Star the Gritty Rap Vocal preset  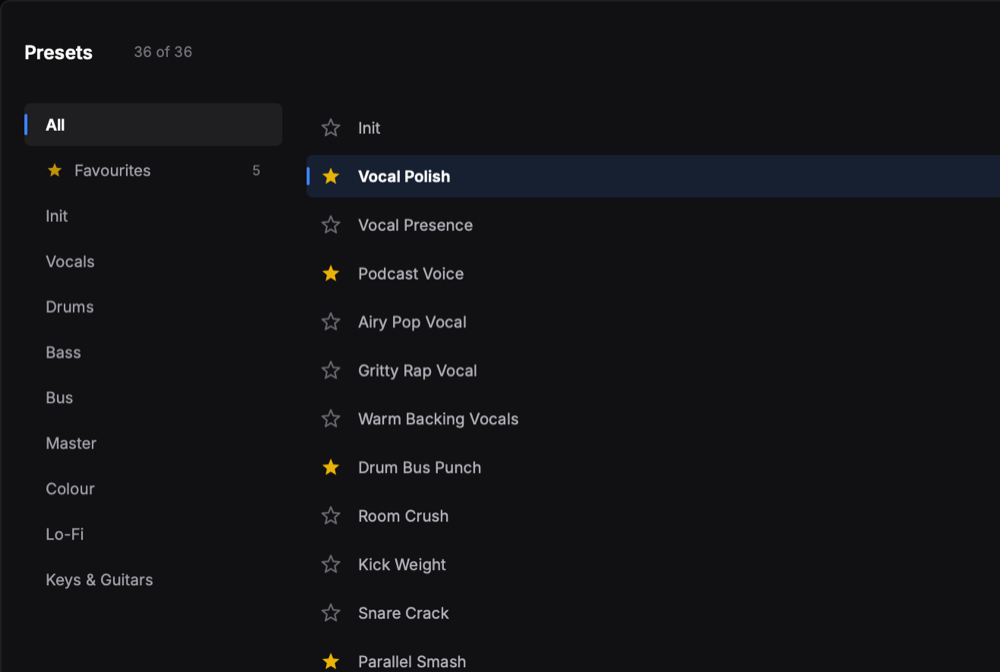[330, 370]
